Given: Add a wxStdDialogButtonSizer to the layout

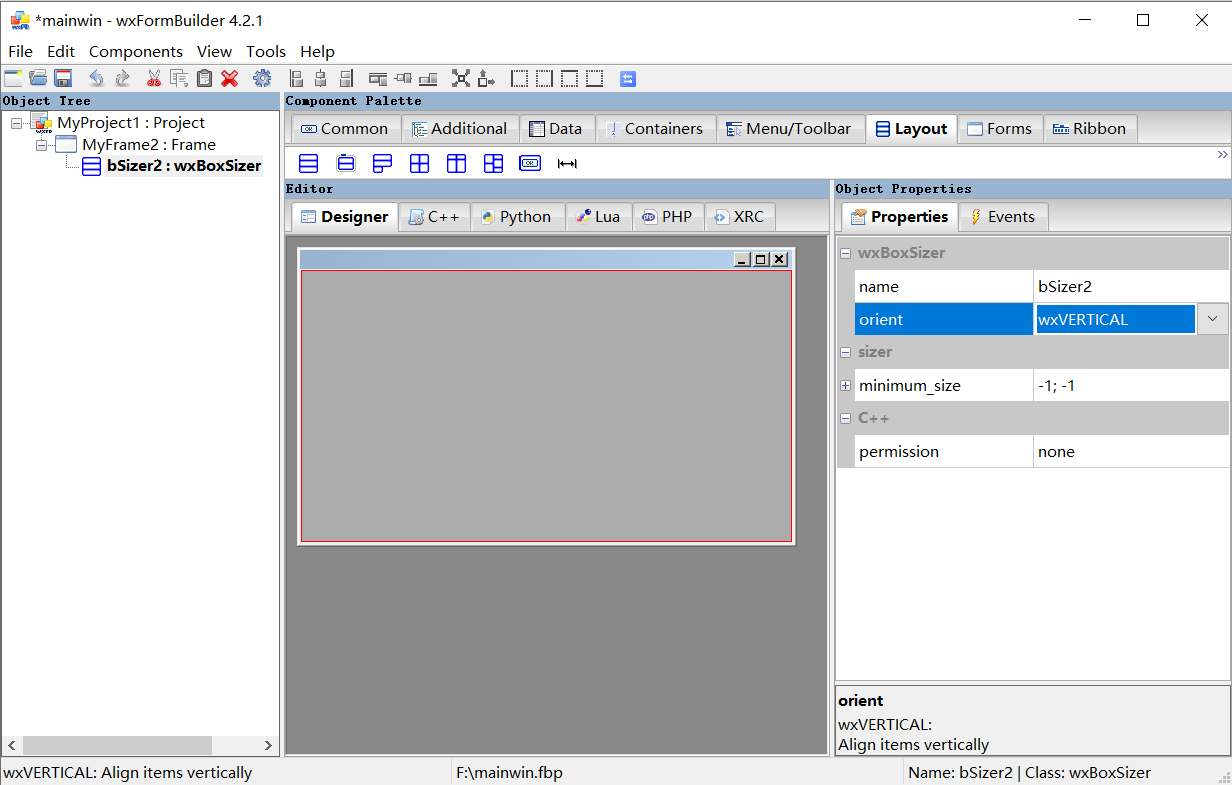Looking at the screenshot, I should (530, 162).
